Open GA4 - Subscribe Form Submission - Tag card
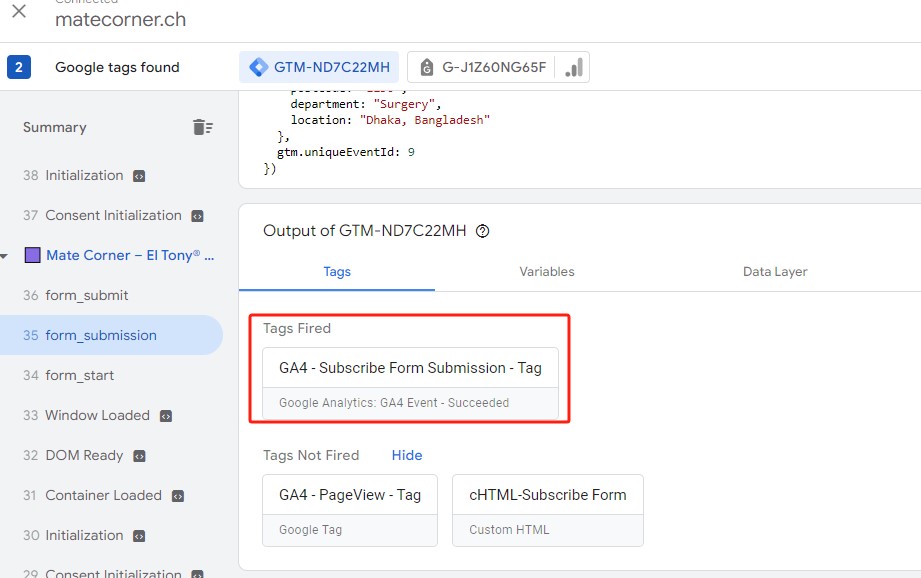Image resolution: width=921 pixels, height=578 pixels. (410, 384)
